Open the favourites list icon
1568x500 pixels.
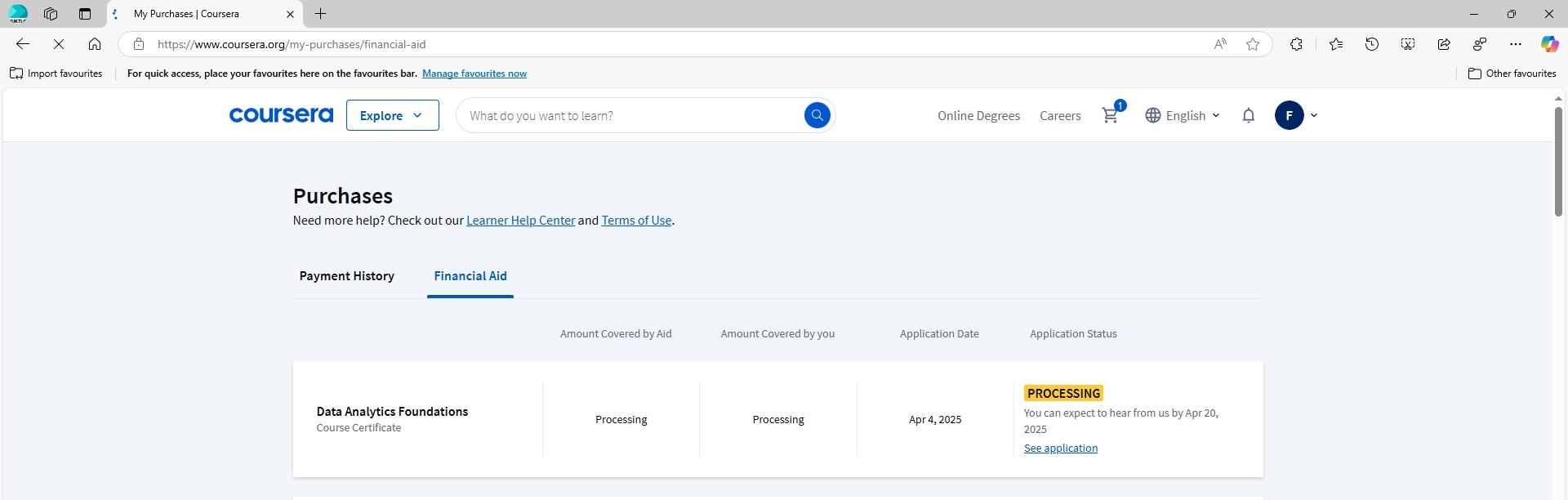click(x=1336, y=44)
